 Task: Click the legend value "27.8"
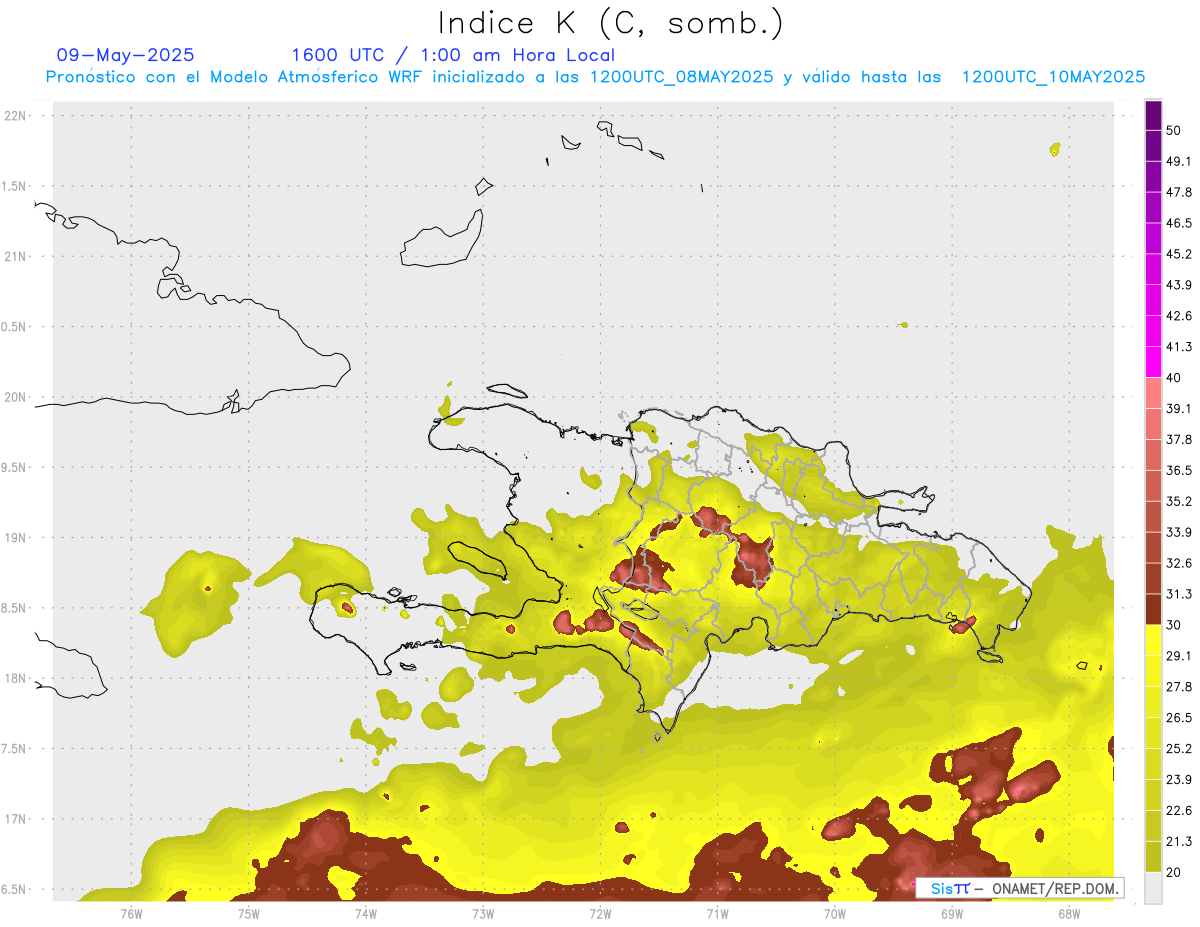pyautogui.click(x=1180, y=687)
